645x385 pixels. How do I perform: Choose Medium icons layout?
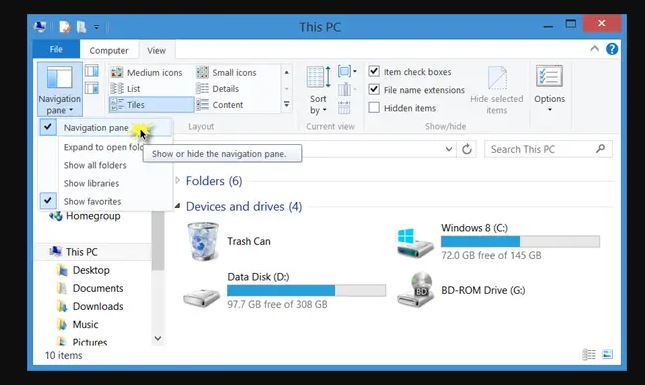(x=147, y=72)
